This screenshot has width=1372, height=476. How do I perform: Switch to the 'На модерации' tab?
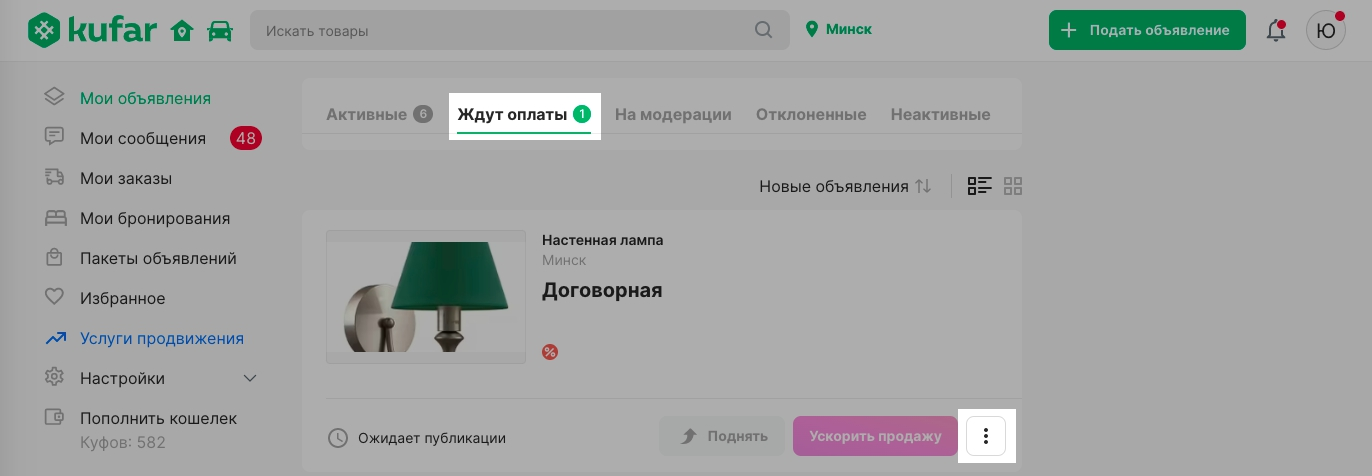(673, 114)
